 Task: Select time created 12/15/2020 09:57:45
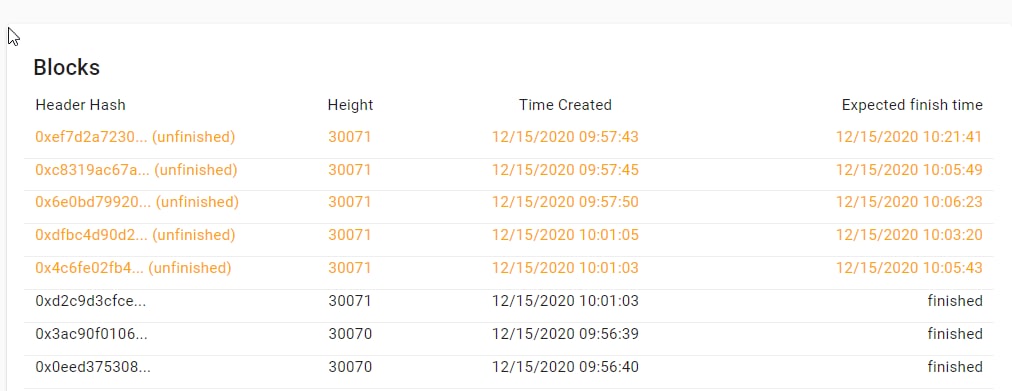(x=565, y=170)
